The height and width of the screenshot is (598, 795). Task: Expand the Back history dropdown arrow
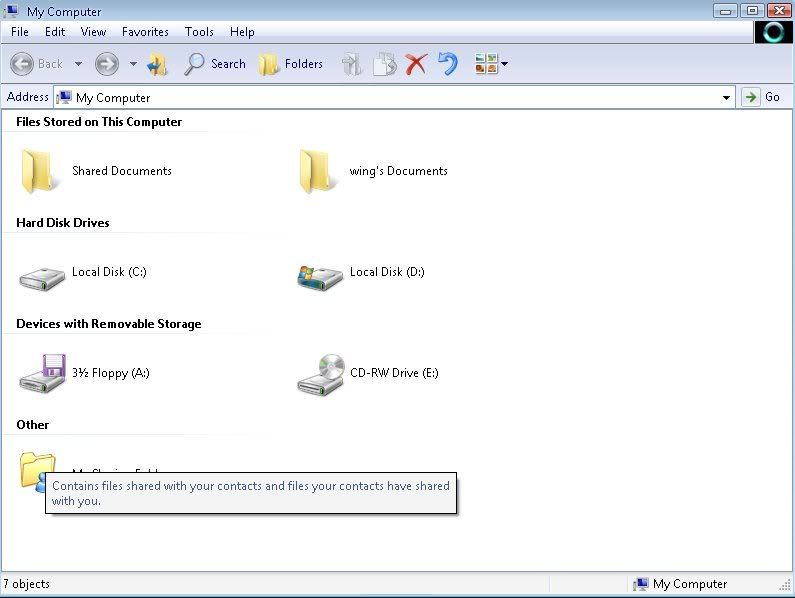point(78,64)
